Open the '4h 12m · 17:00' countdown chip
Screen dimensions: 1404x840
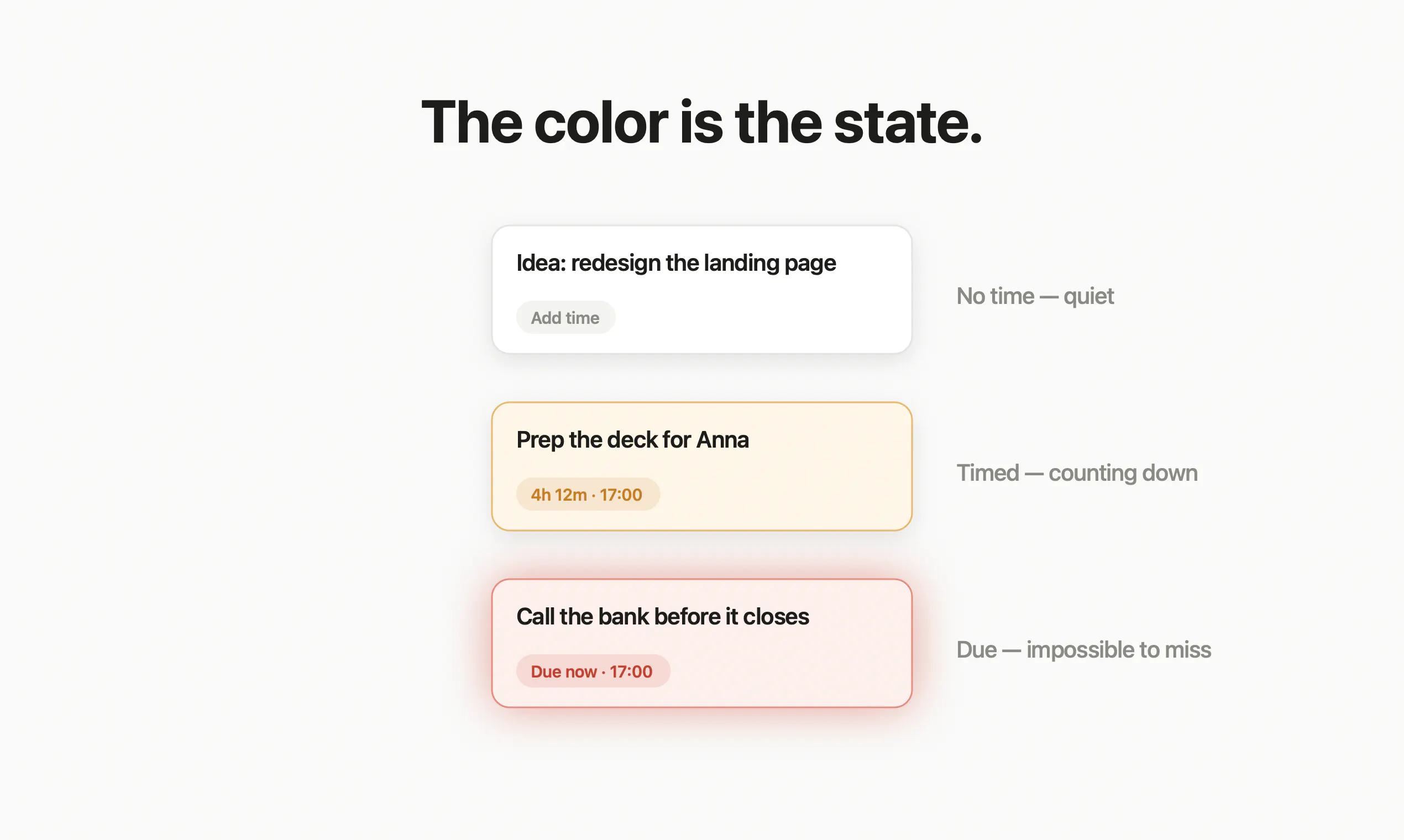pos(588,494)
